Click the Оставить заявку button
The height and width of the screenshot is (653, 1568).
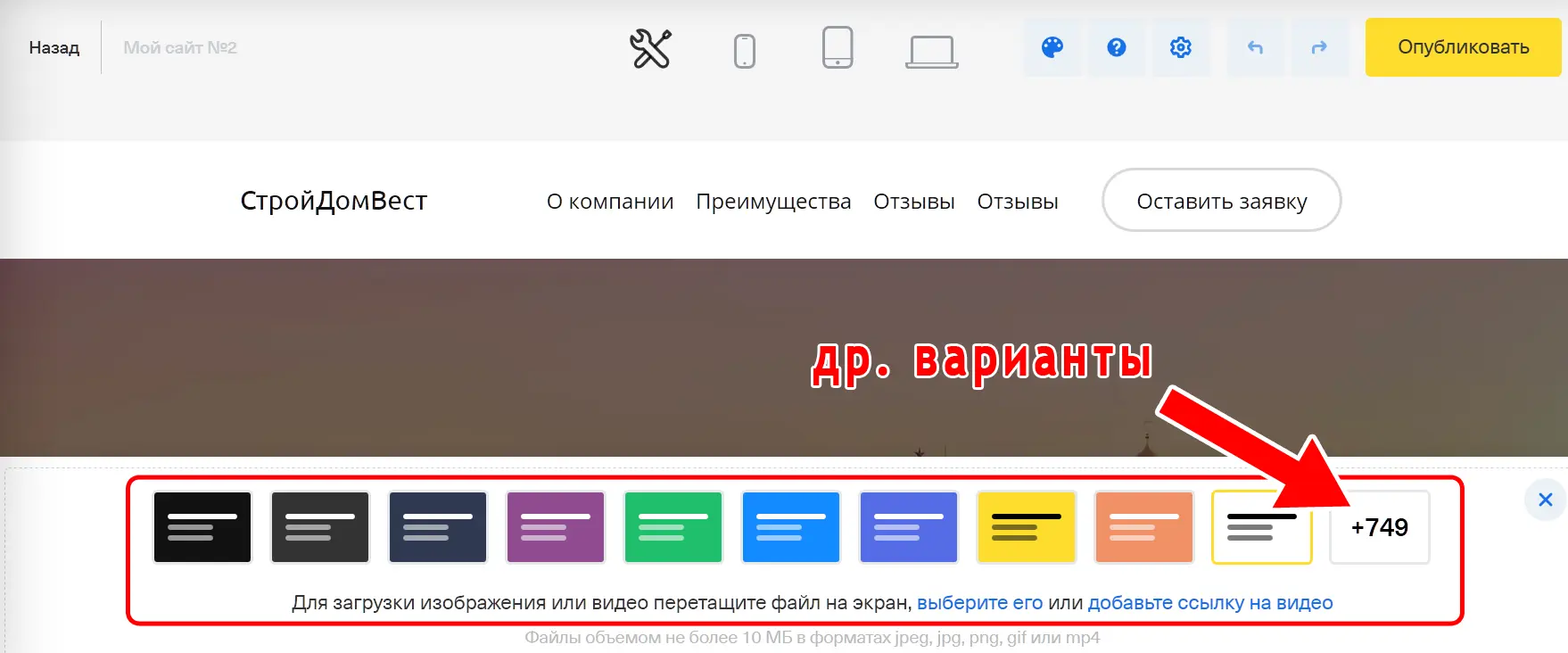(1221, 201)
